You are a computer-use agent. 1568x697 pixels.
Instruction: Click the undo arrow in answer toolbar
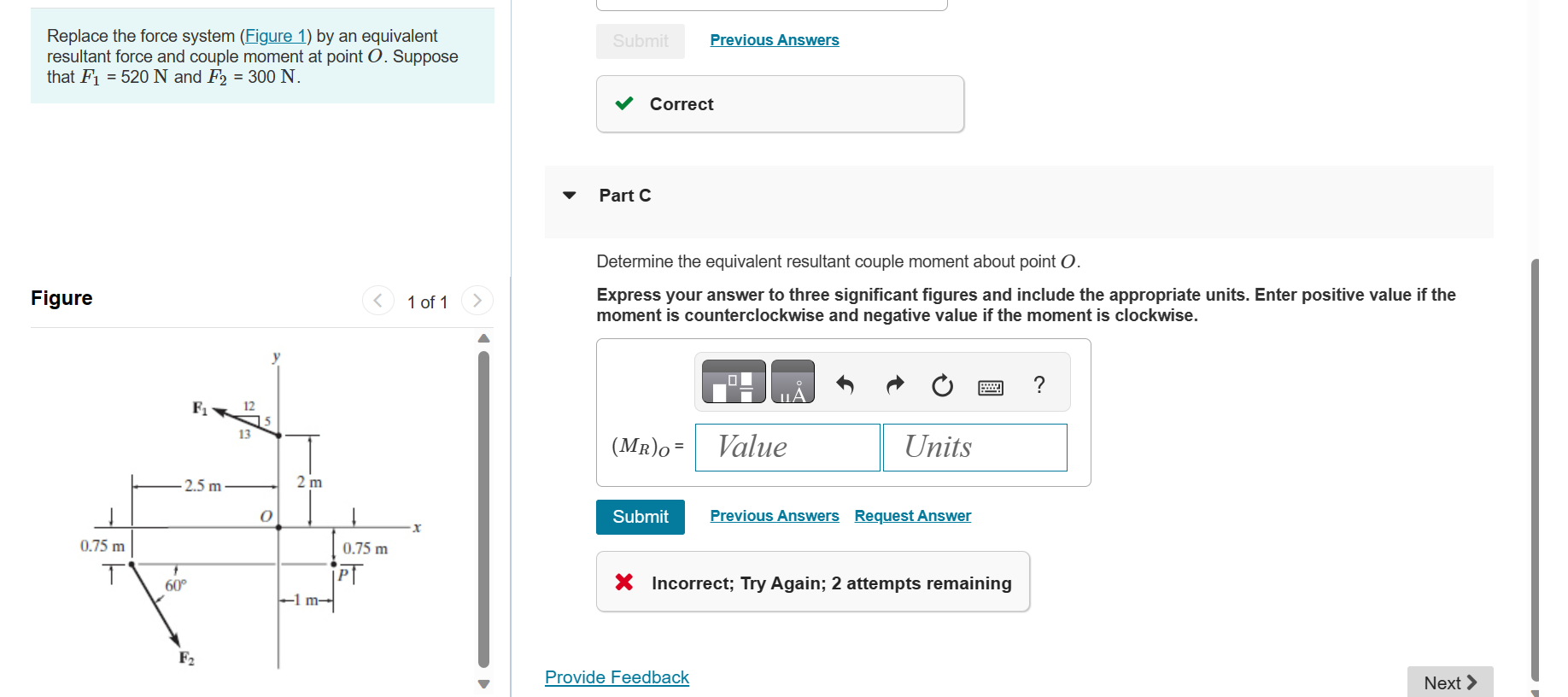click(845, 385)
